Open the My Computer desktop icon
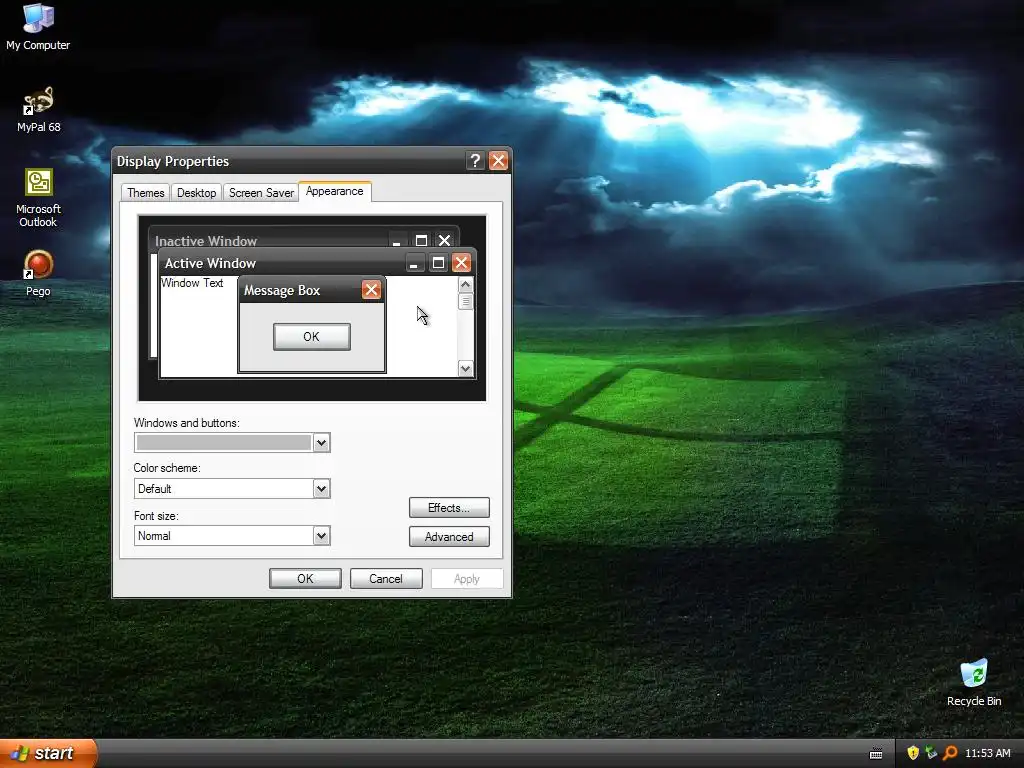The height and width of the screenshot is (768, 1024). (x=38, y=26)
